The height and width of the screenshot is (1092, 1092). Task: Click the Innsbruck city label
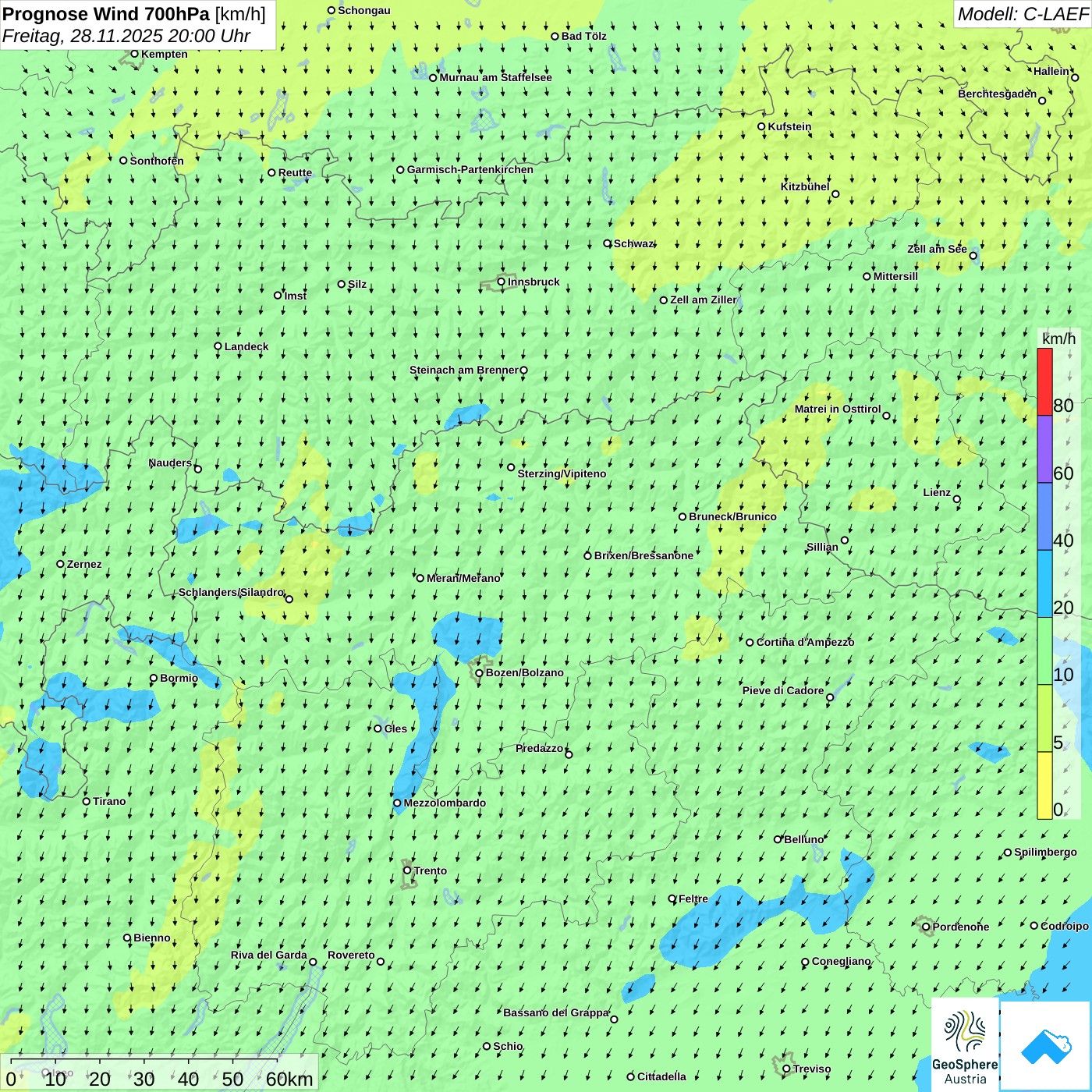534,282
